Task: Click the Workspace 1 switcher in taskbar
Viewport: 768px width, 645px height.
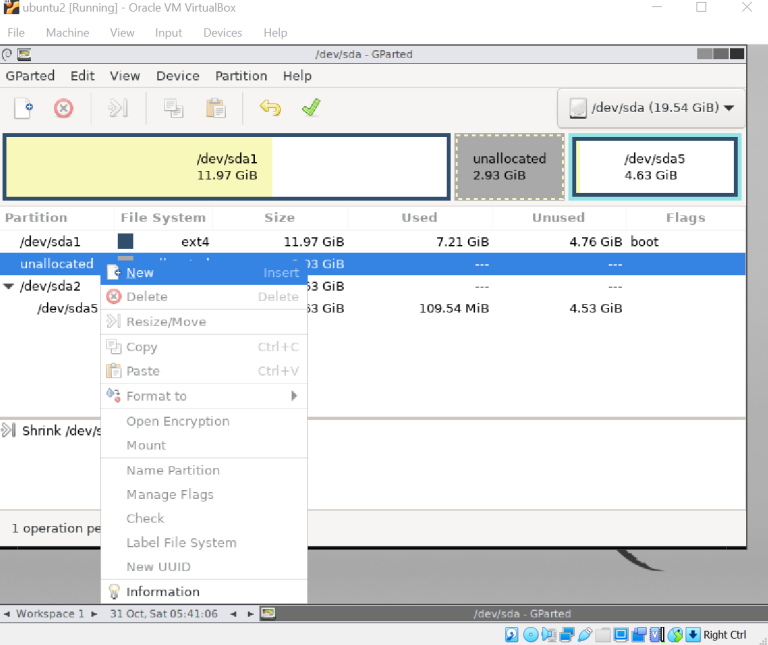Action: [x=50, y=613]
